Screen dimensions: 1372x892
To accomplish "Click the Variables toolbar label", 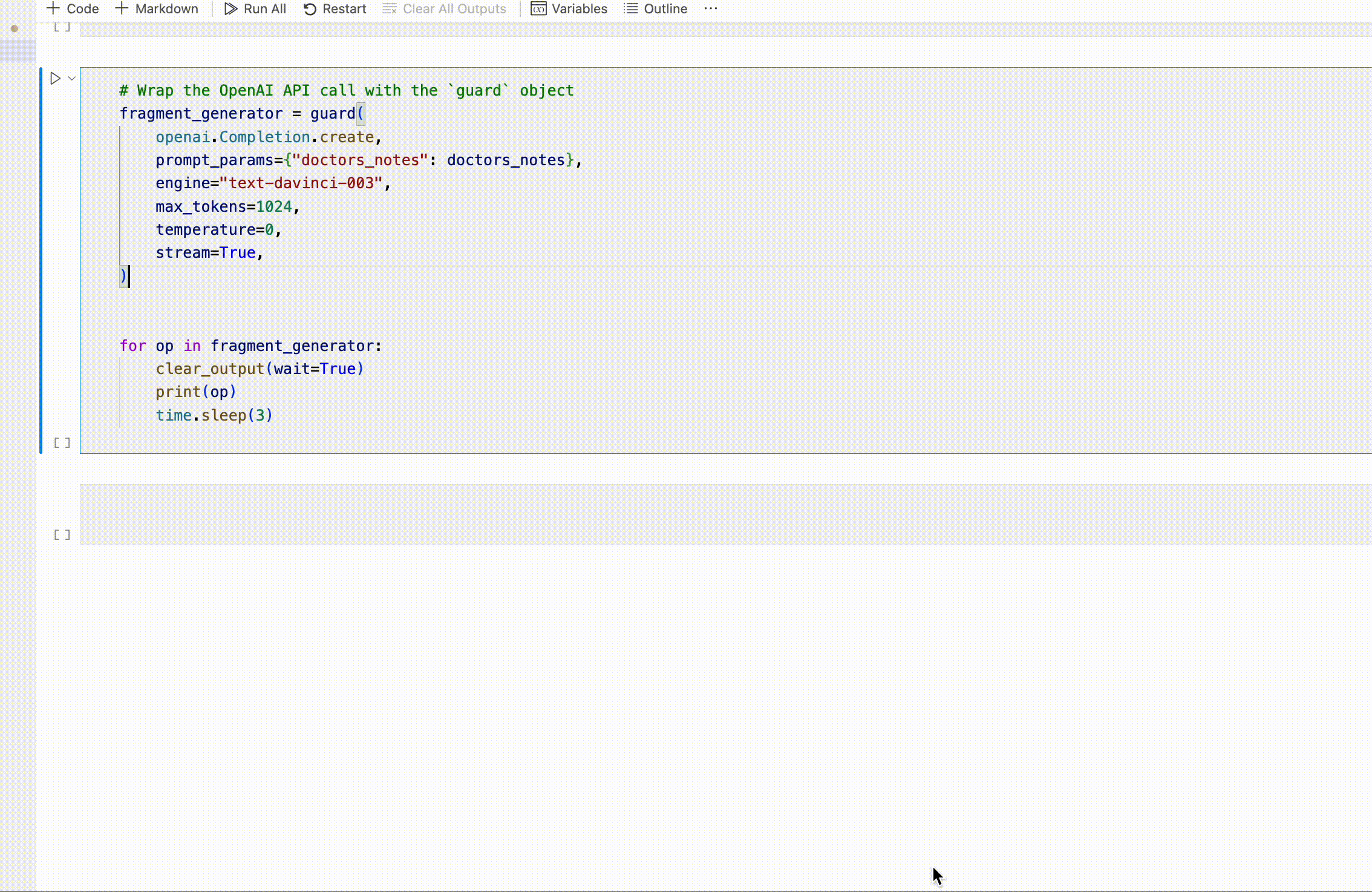I will pos(579,9).
